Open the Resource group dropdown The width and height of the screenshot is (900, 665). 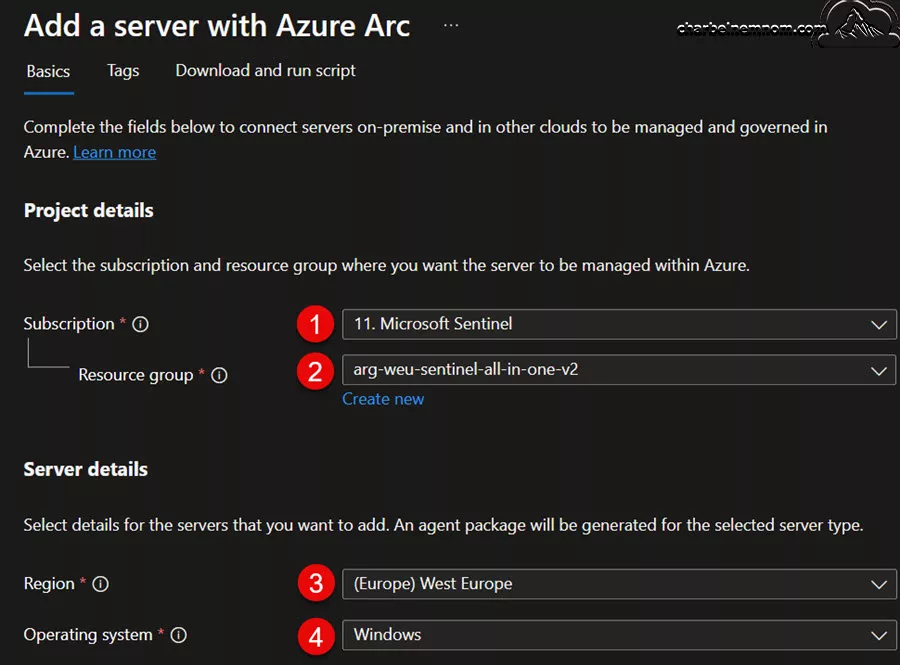tap(619, 370)
